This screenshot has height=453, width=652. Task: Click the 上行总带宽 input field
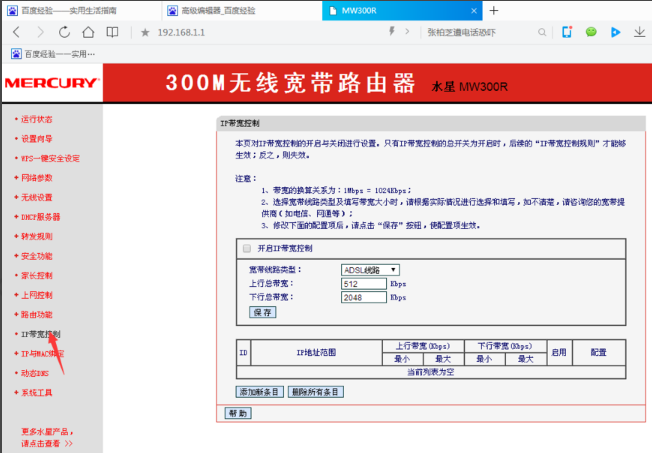click(x=362, y=283)
